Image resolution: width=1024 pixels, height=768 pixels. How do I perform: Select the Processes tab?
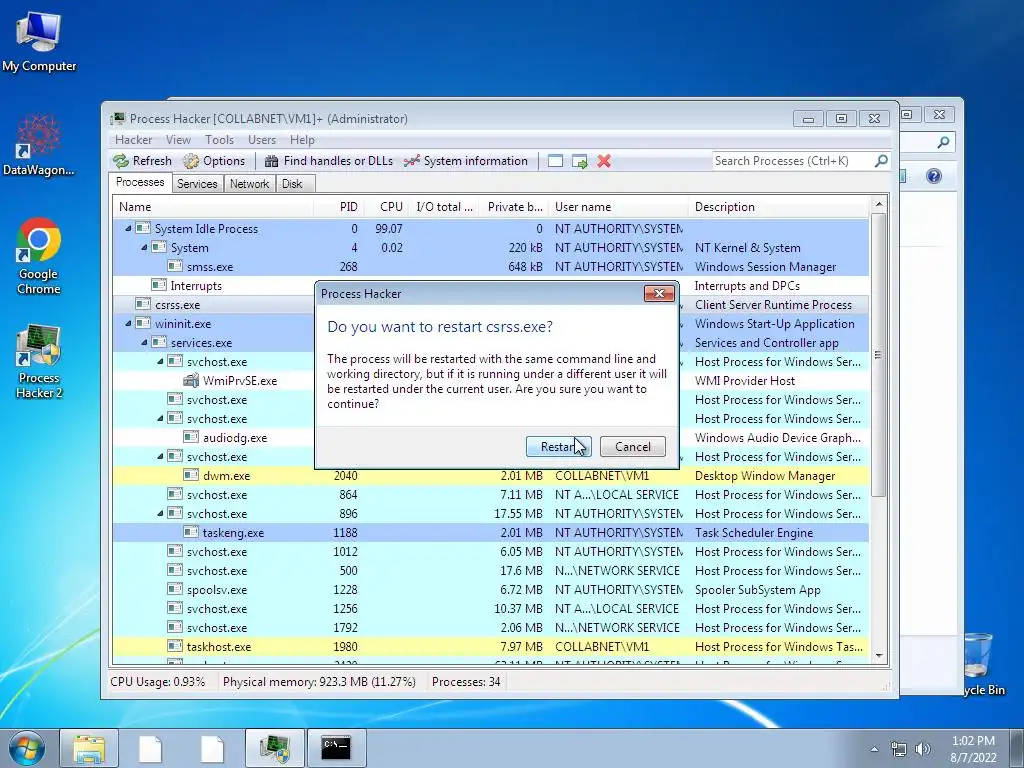[x=140, y=182]
